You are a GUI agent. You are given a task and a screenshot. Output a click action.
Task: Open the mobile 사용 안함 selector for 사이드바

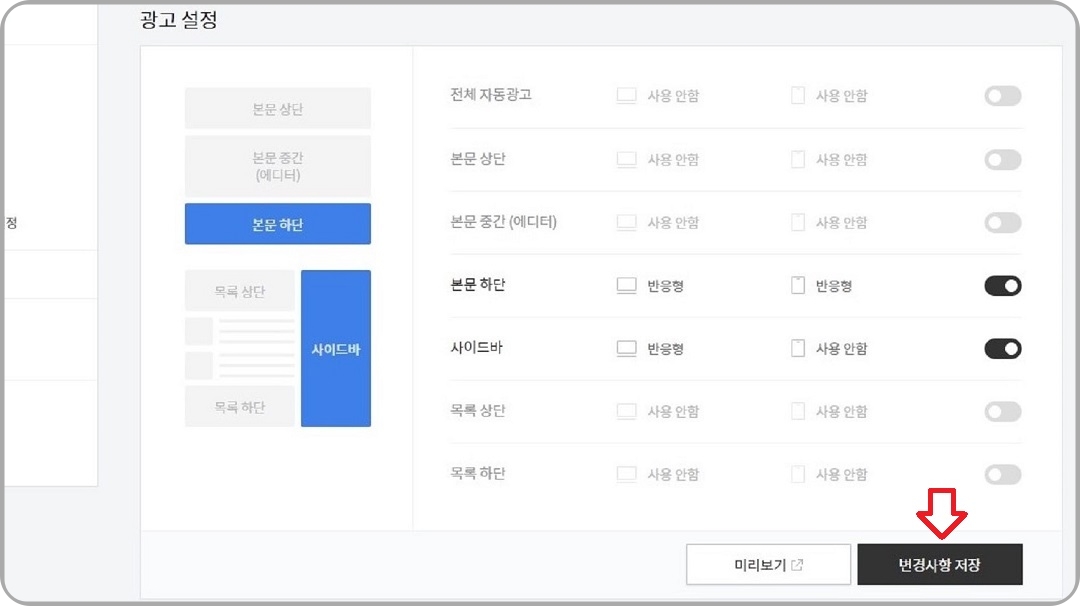pyautogui.click(x=829, y=348)
